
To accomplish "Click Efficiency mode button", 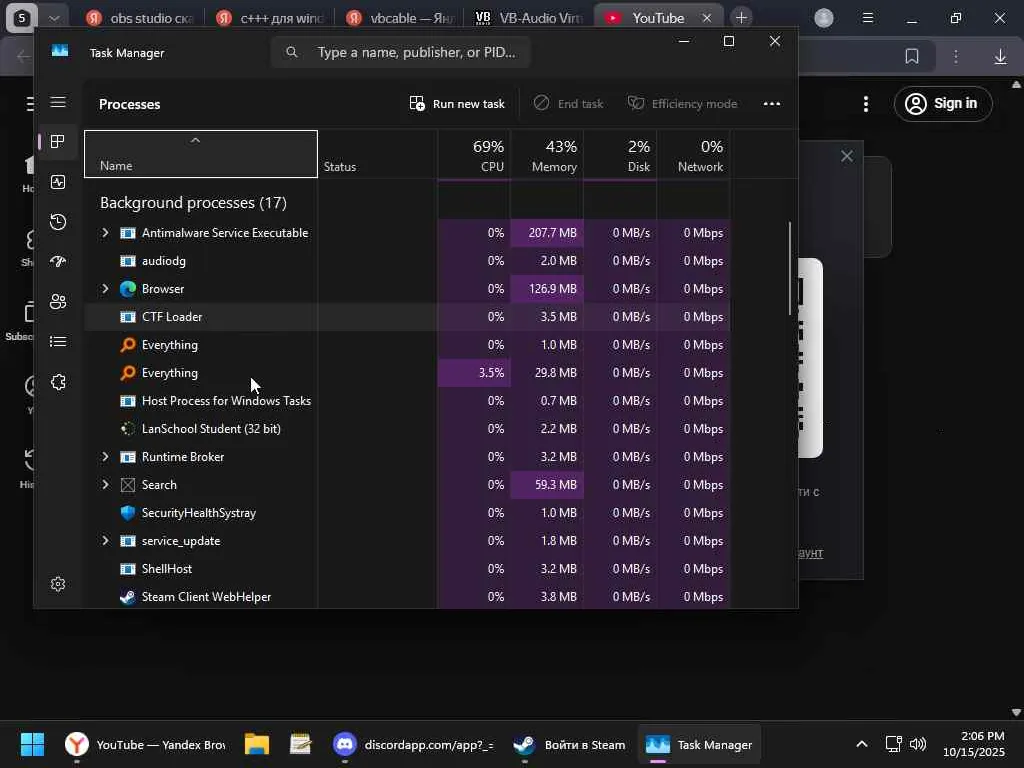I will (682, 104).
